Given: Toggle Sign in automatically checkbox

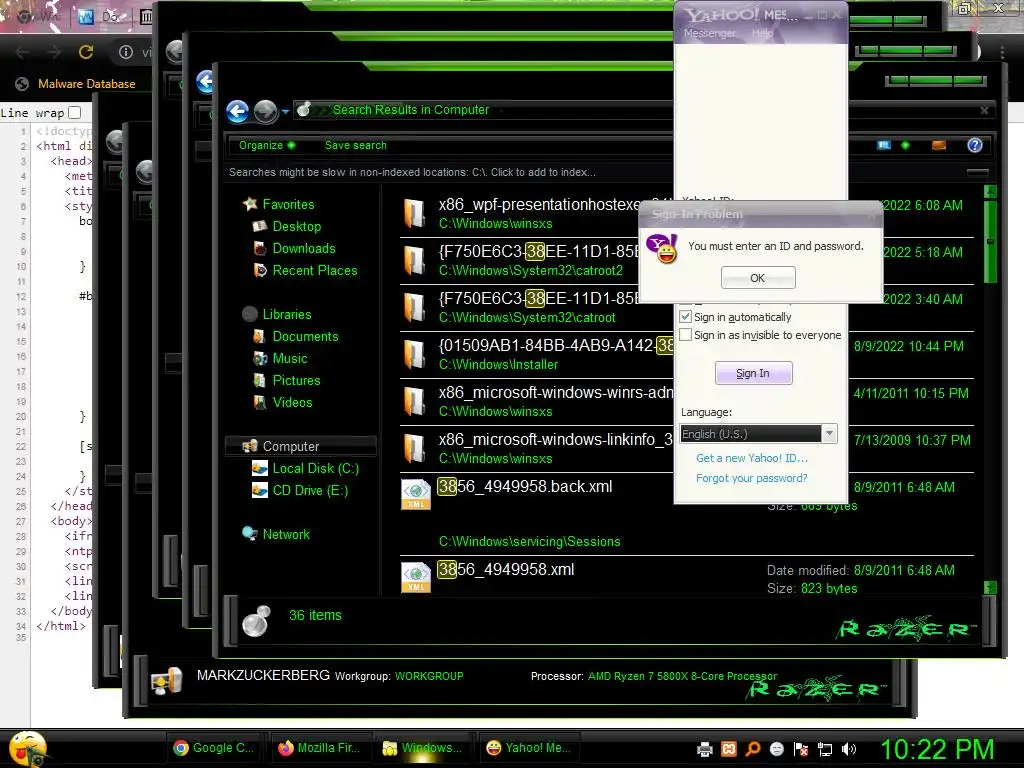Looking at the screenshot, I should [x=686, y=317].
